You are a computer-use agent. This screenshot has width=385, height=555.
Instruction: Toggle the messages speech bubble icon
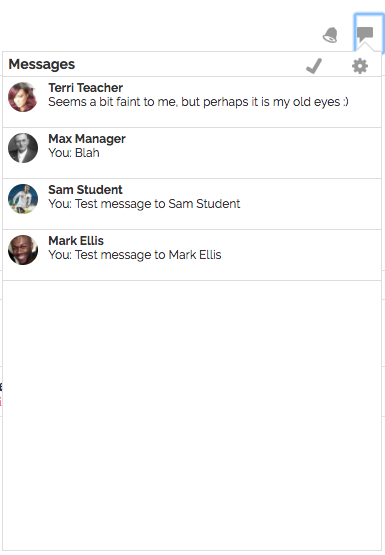[365, 34]
